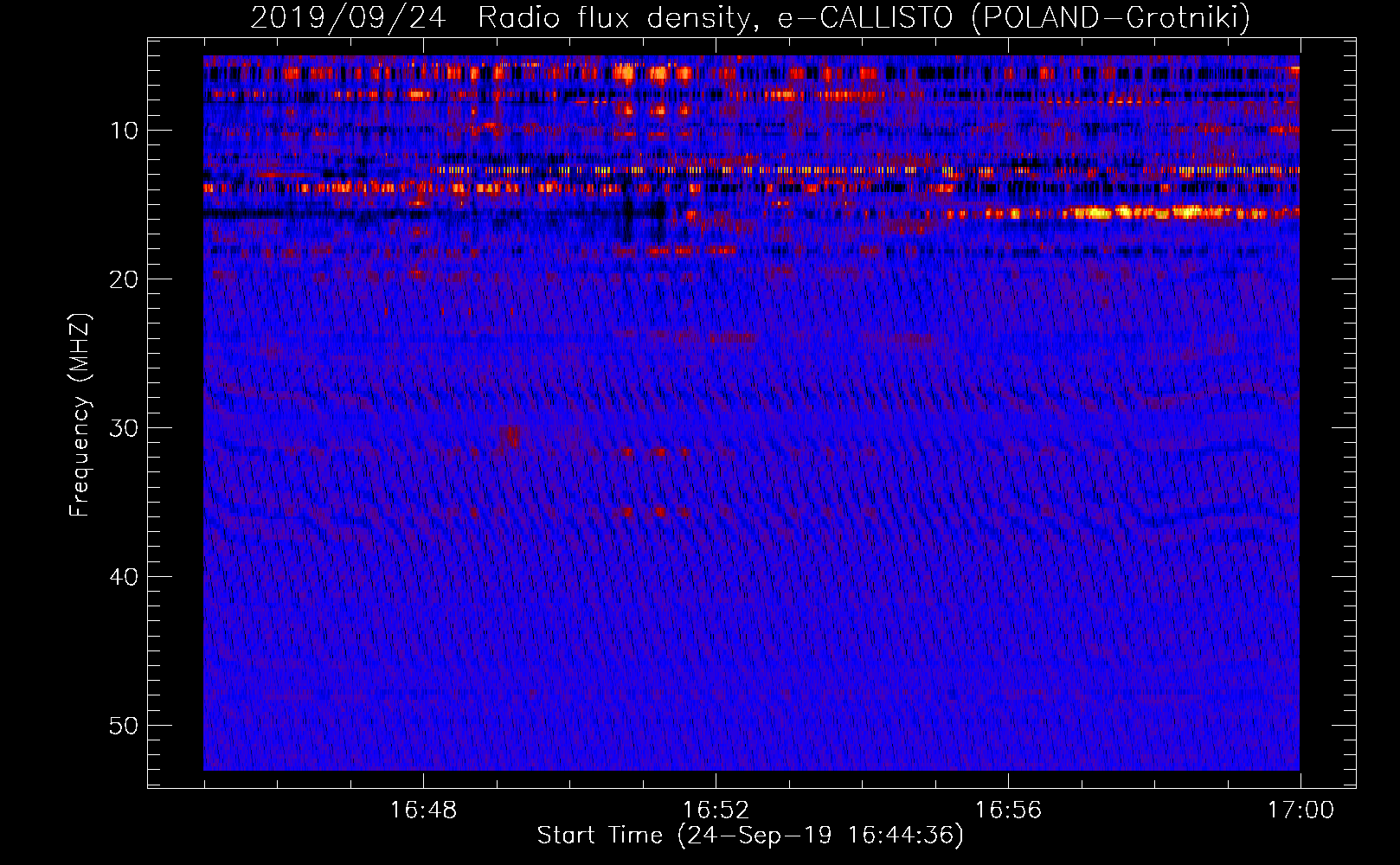Select the 16:52 time tick label
This screenshot has width=1400, height=865.
[x=716, y=811]
